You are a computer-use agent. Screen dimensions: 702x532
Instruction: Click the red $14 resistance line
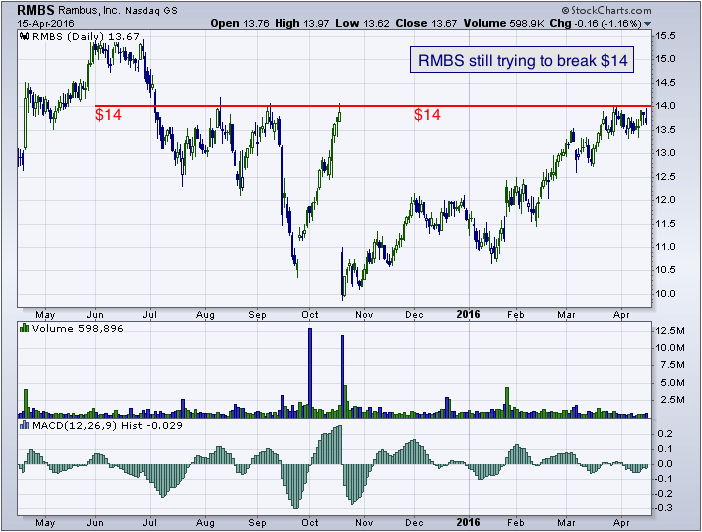point(373,106)
